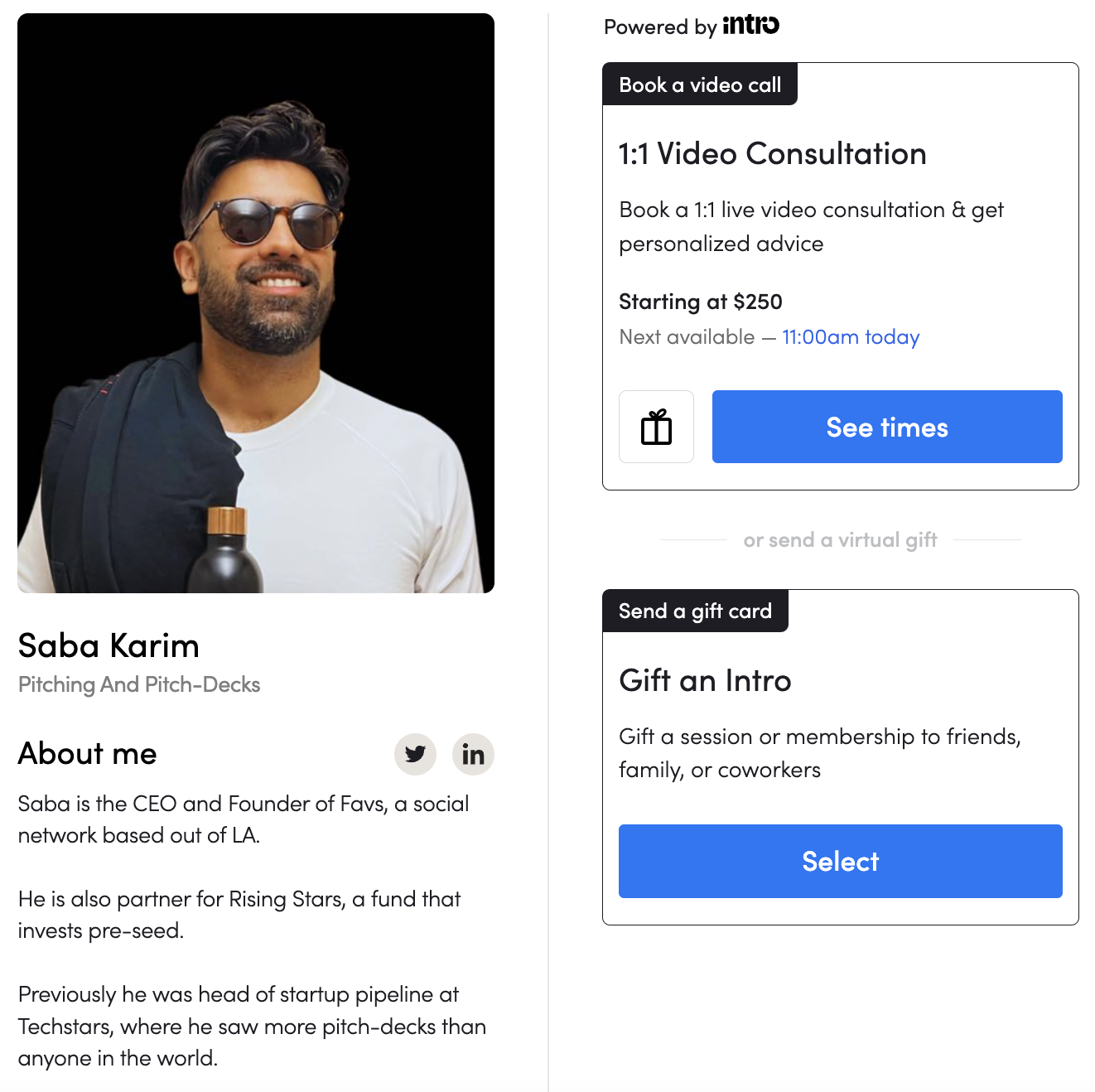Click the or send a virtual gift divider

pyautogui.click(x=840, y=540)
